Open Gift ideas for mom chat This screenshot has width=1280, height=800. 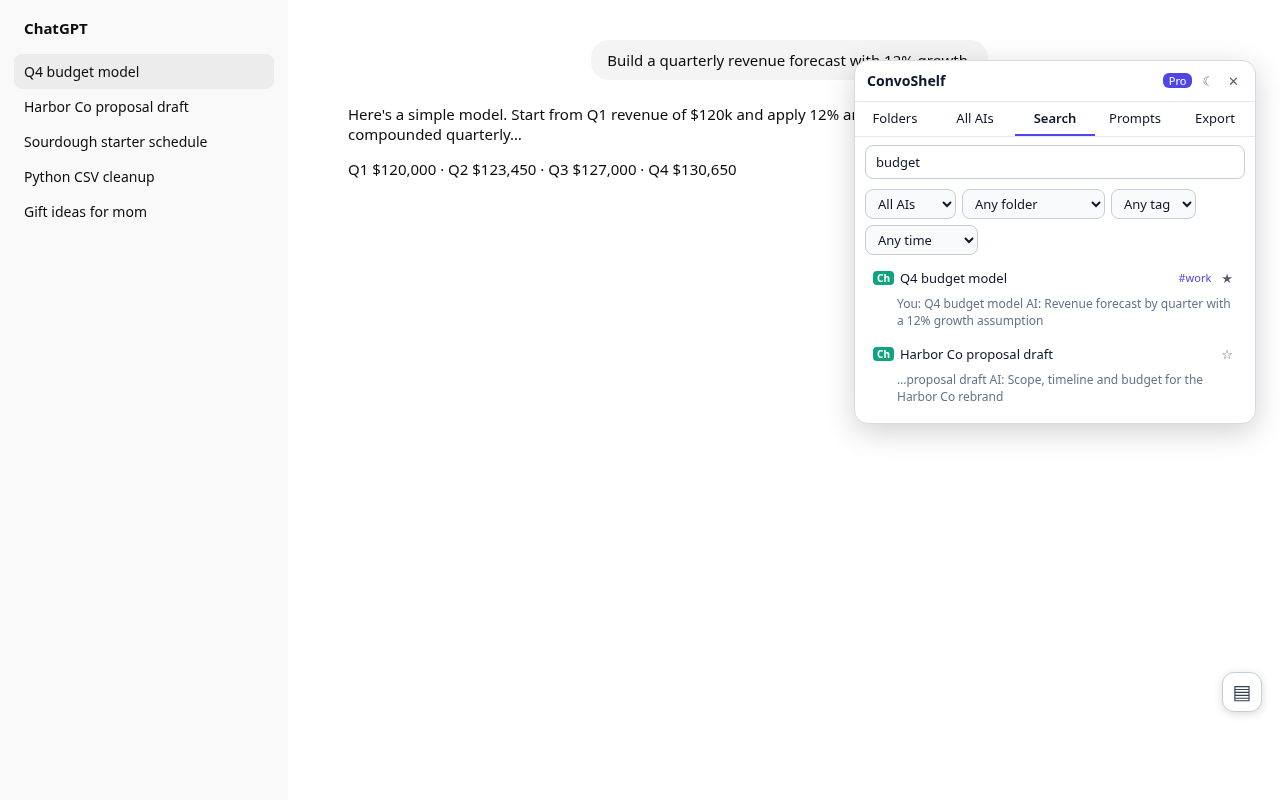(x=144, y=212)
